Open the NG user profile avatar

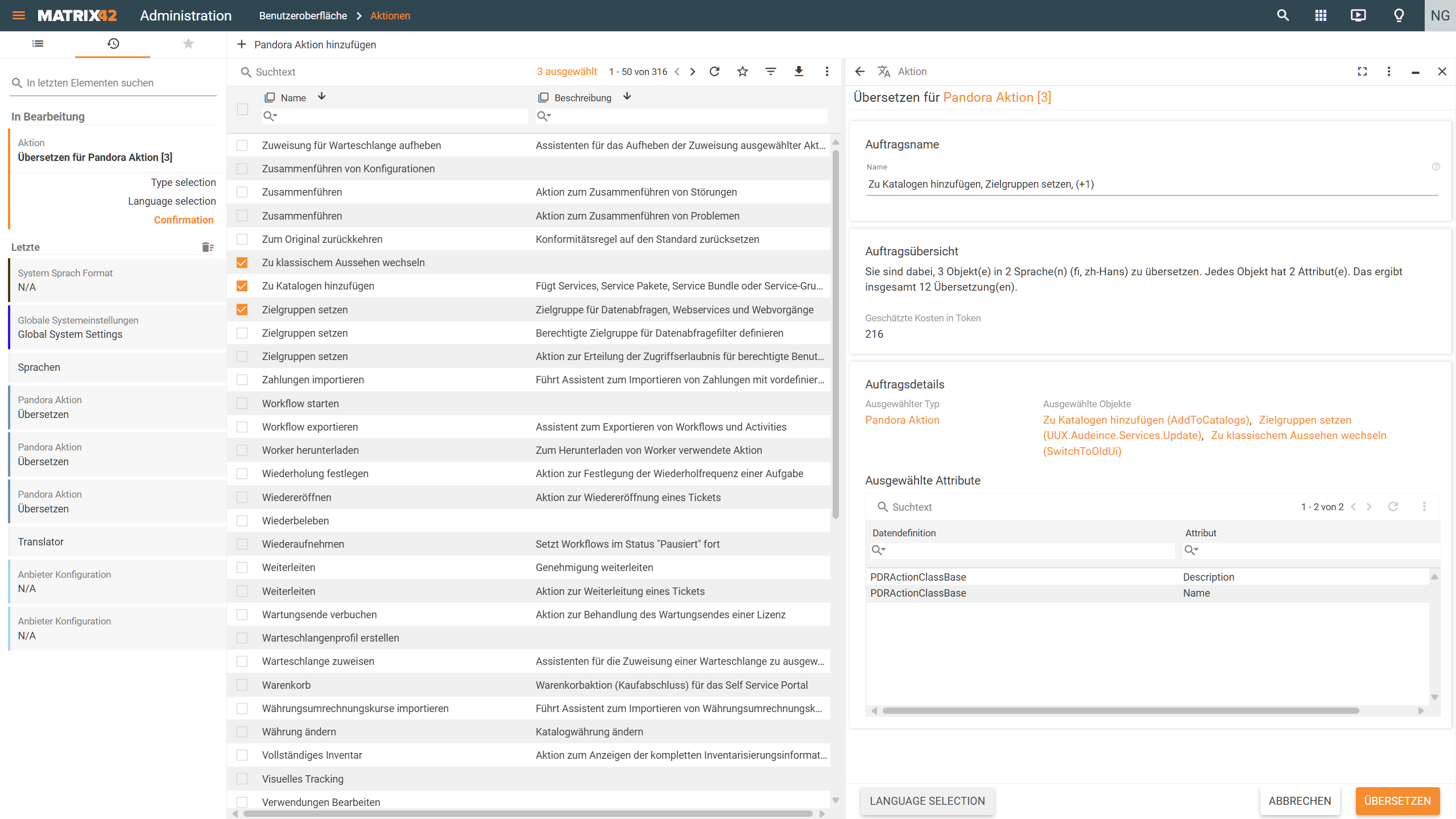(x=1440, y=15)
